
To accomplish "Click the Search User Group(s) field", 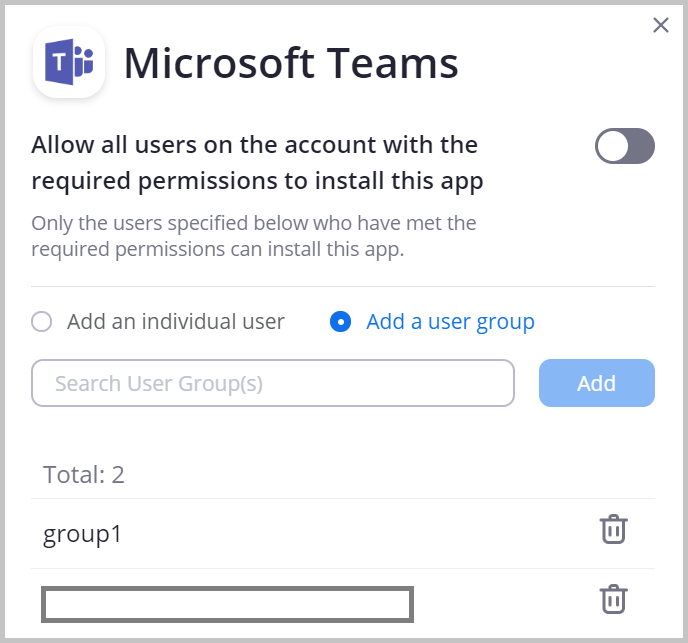I will pyautogui.click(x=272, y=383).
